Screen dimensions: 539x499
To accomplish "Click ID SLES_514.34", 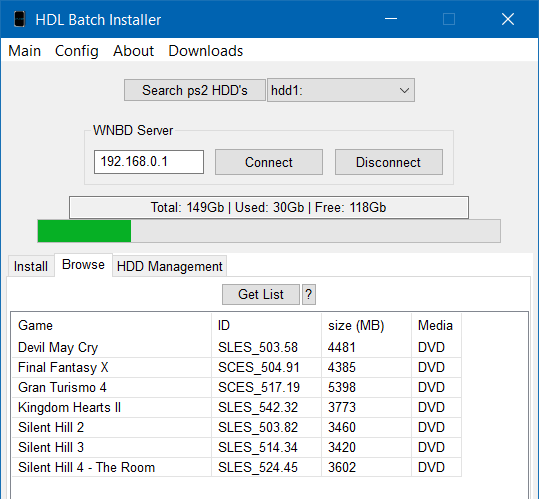I will [258, 447].
